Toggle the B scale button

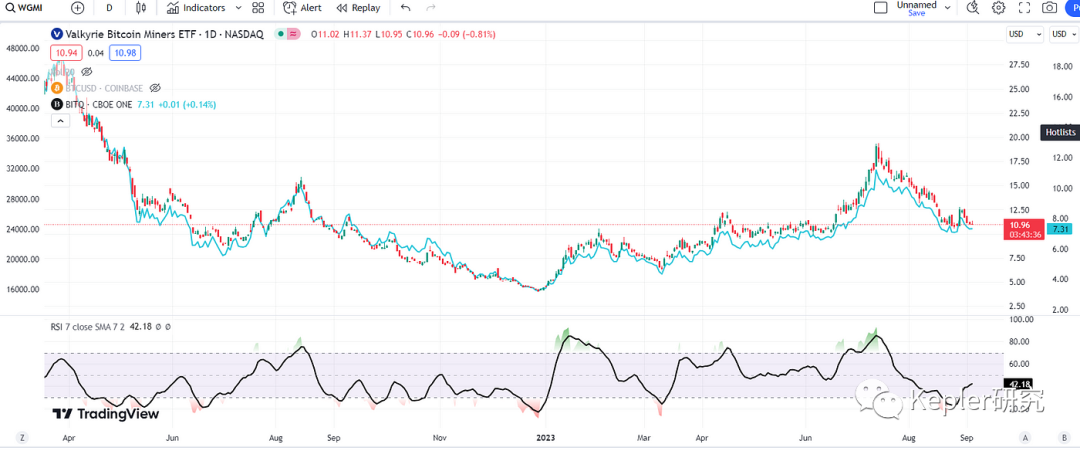point(1065,437)
